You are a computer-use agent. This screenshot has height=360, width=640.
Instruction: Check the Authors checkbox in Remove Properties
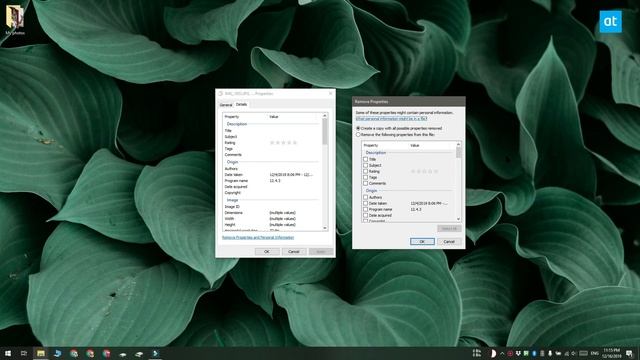click(365, 197)
